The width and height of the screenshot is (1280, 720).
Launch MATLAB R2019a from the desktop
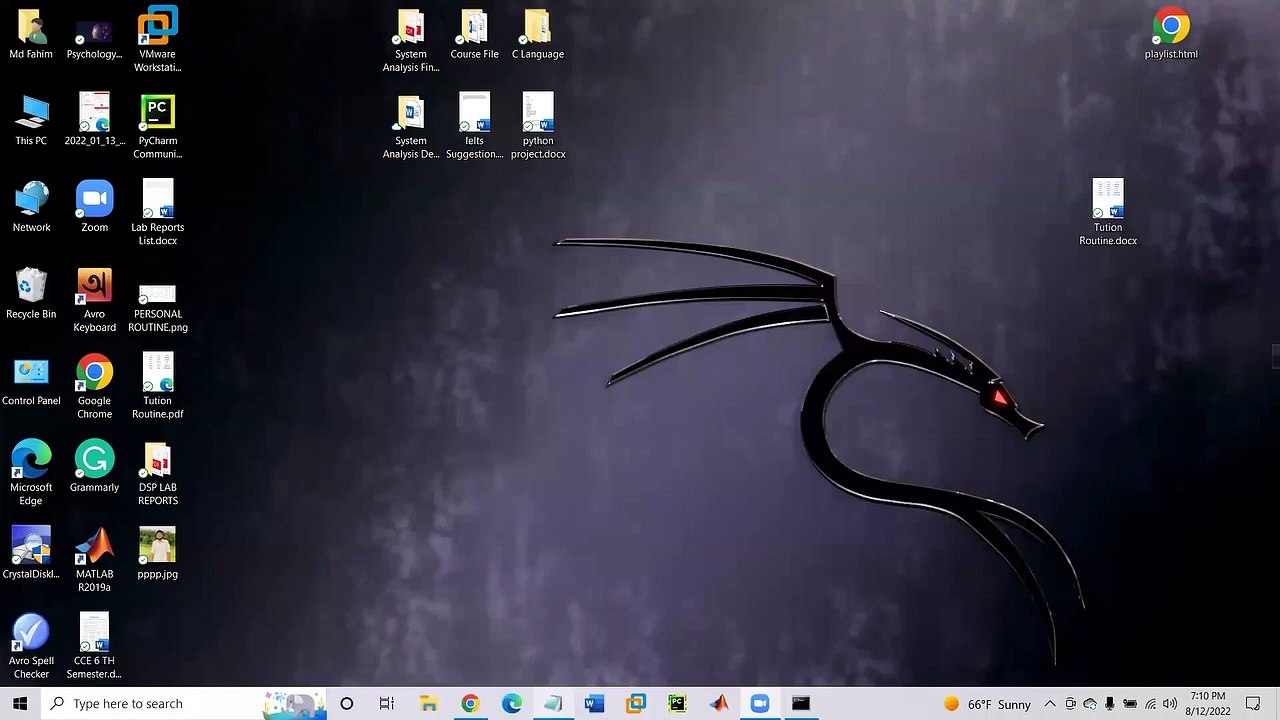94,560
